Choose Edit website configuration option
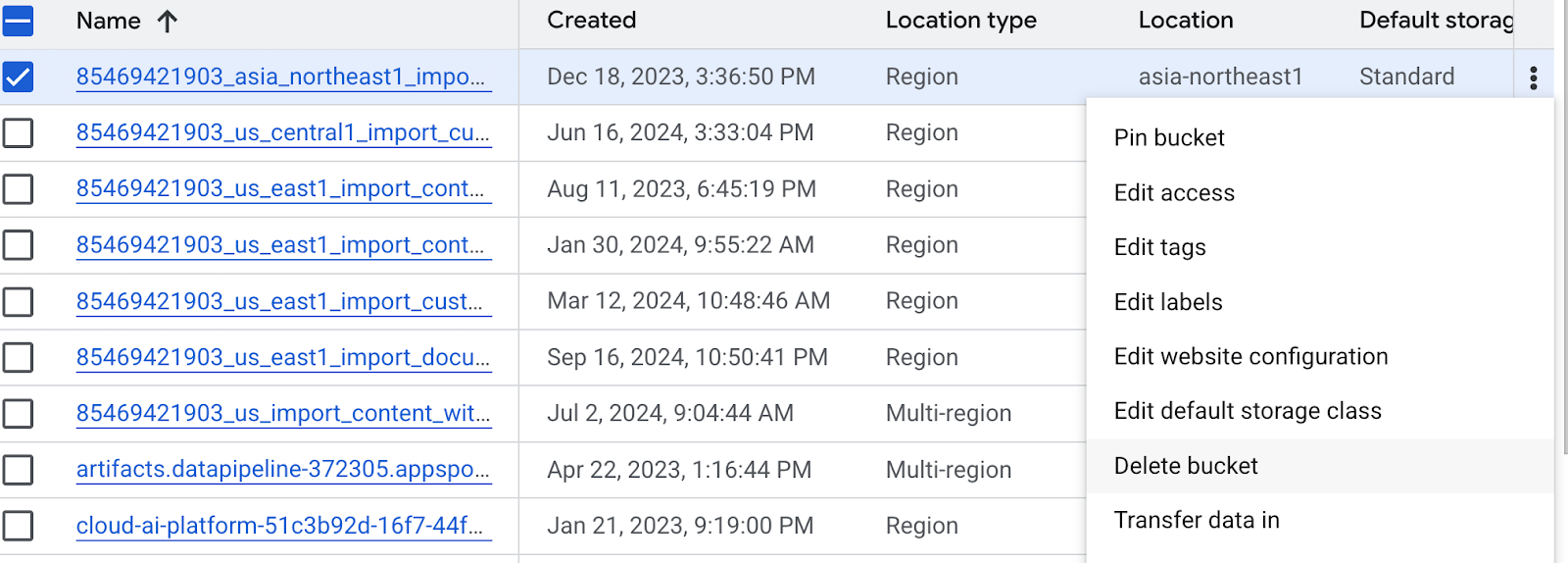This screenshot has width=1568, height=563. click(1250, 357)
